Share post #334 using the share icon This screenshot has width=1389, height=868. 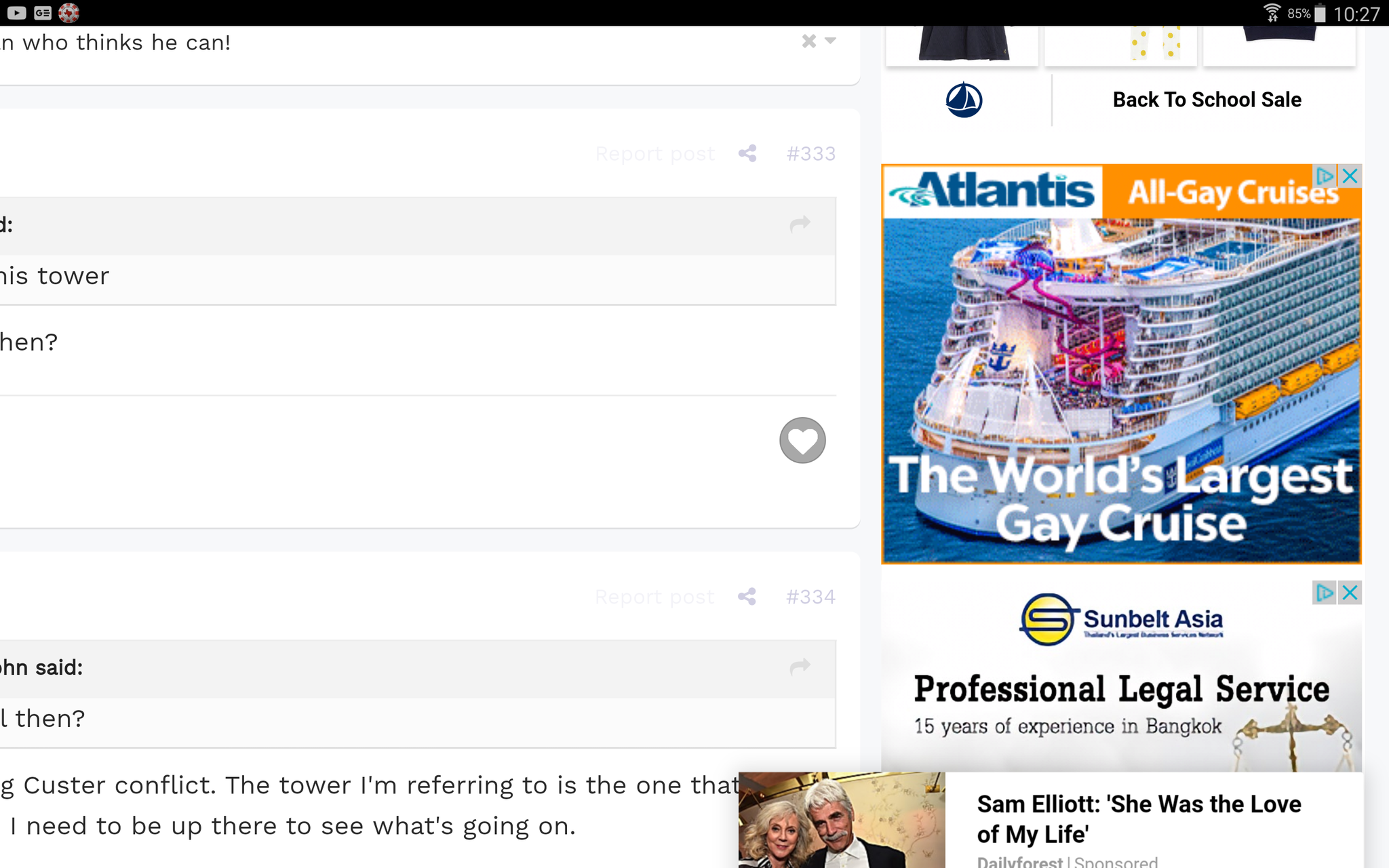tap(747, 597)
